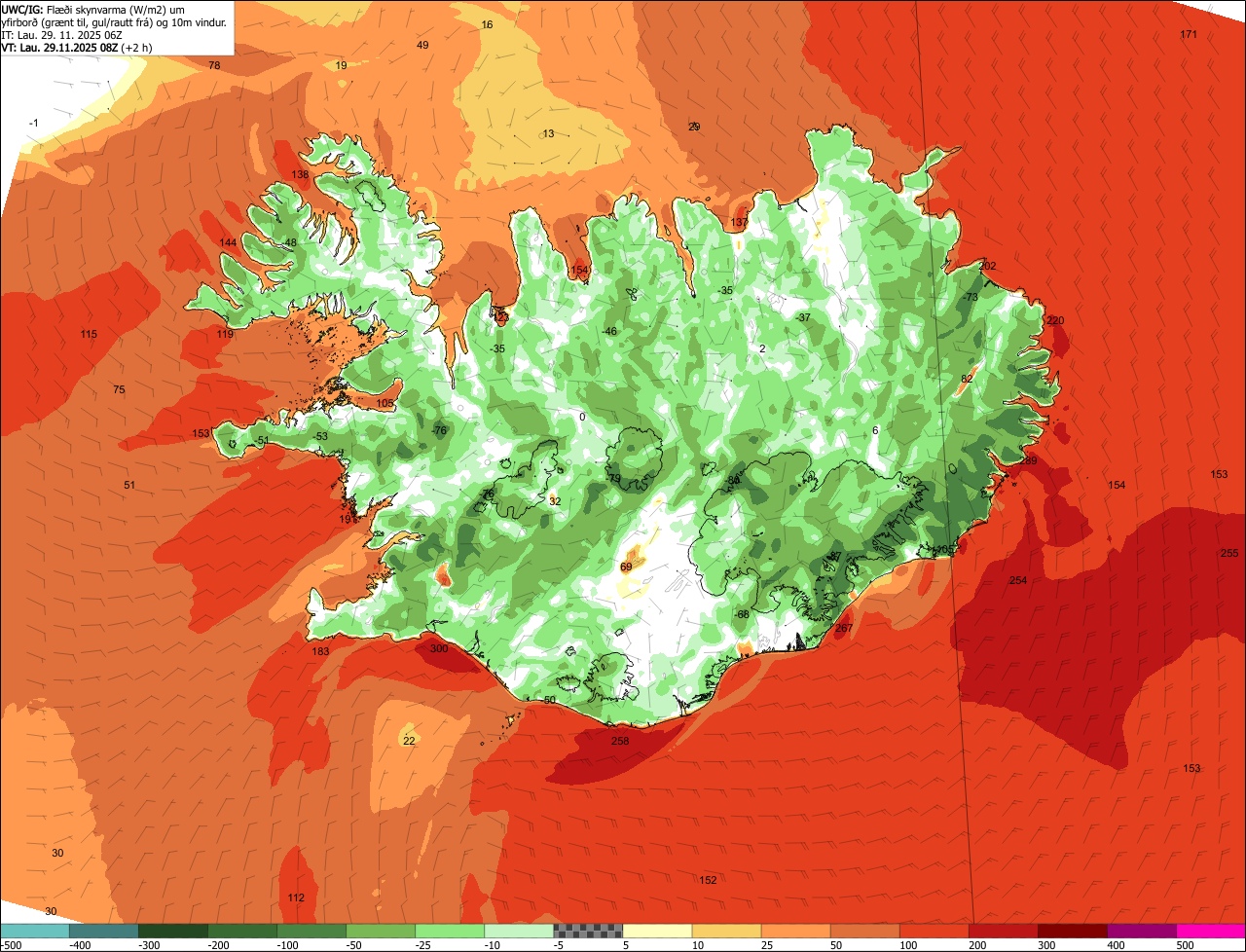Click the title text 'UWC/IG: Flæði skynvarma (W/m2) um'
The width and height of the screenshot is (1246, 952).
click(x=93, y=9)
